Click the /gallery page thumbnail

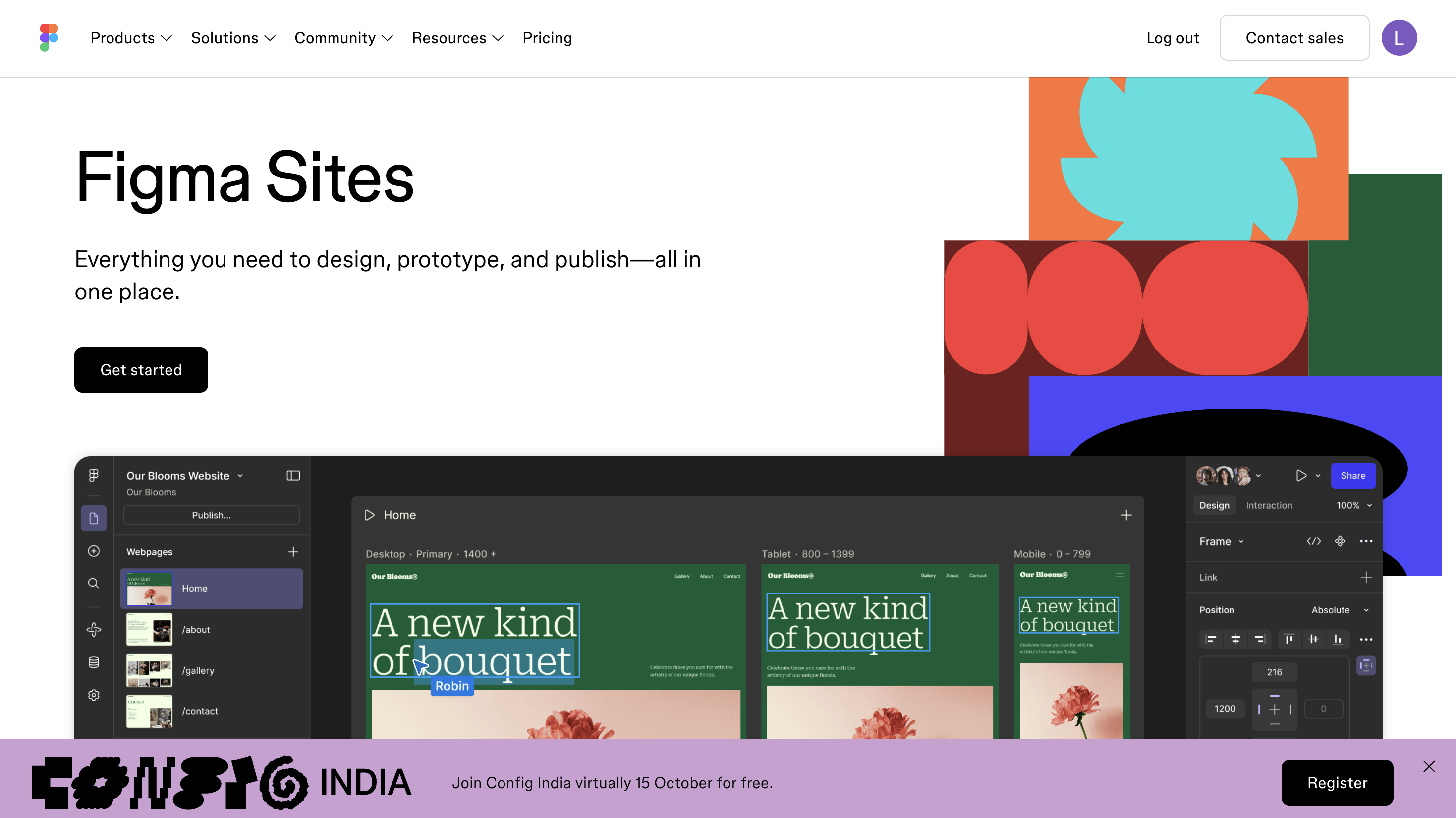click(149, 670)
